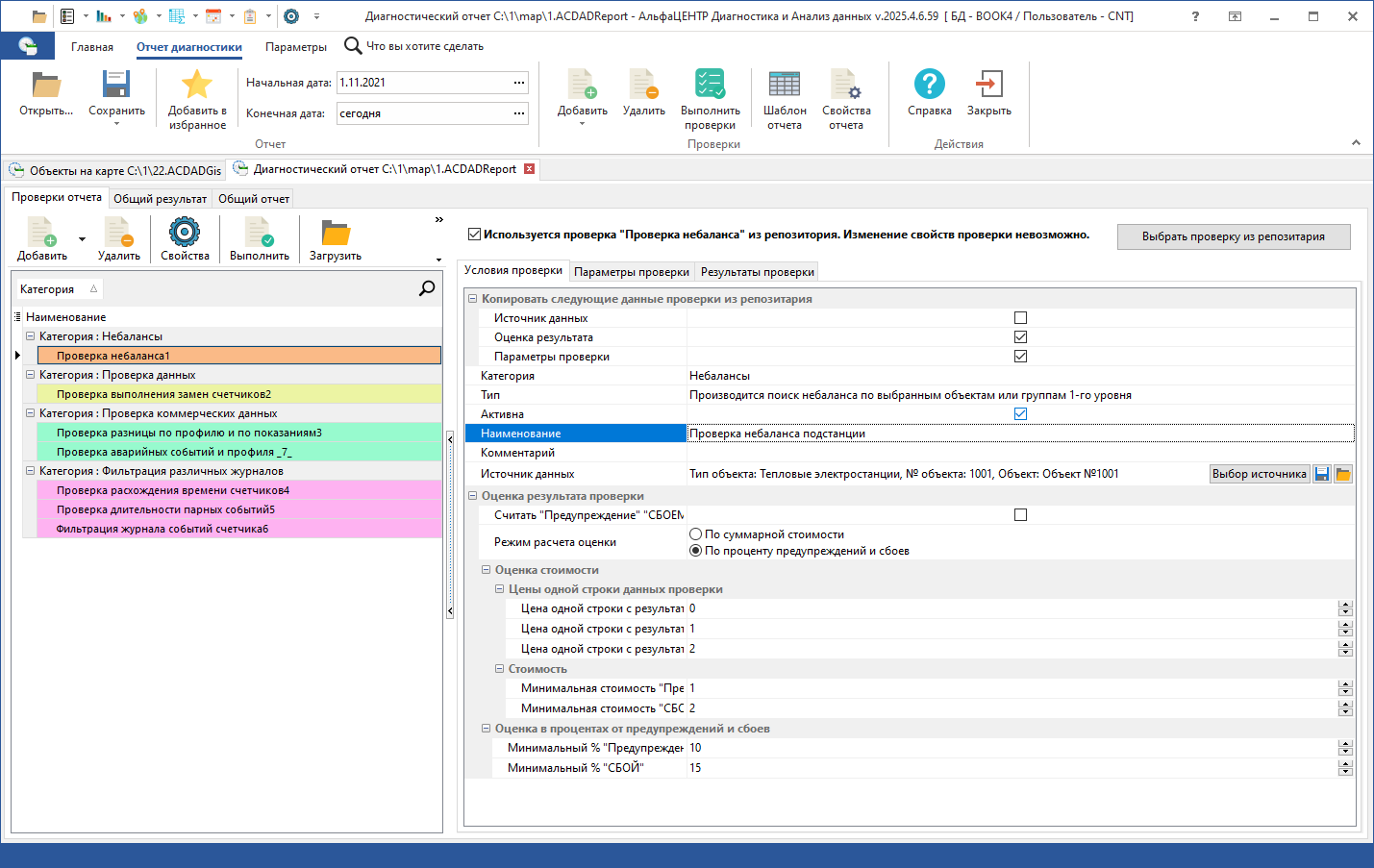
Task: Save the data source using the diskette icon
Action: tap(1321, 473)
